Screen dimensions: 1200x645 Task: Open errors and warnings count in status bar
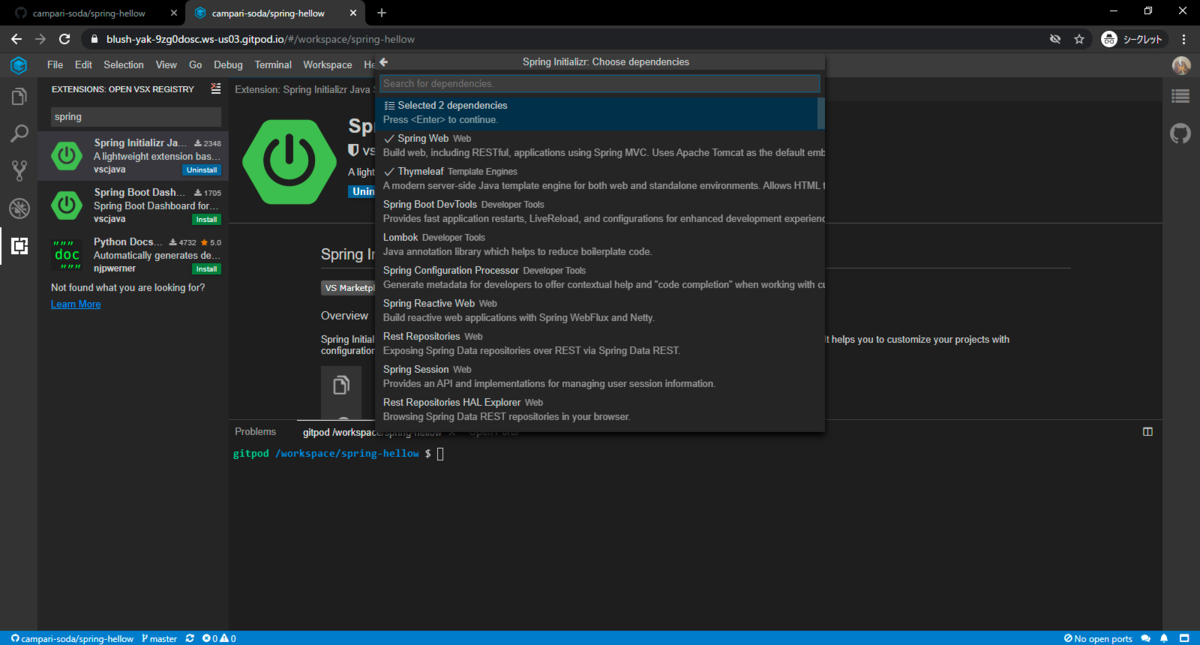219,638
